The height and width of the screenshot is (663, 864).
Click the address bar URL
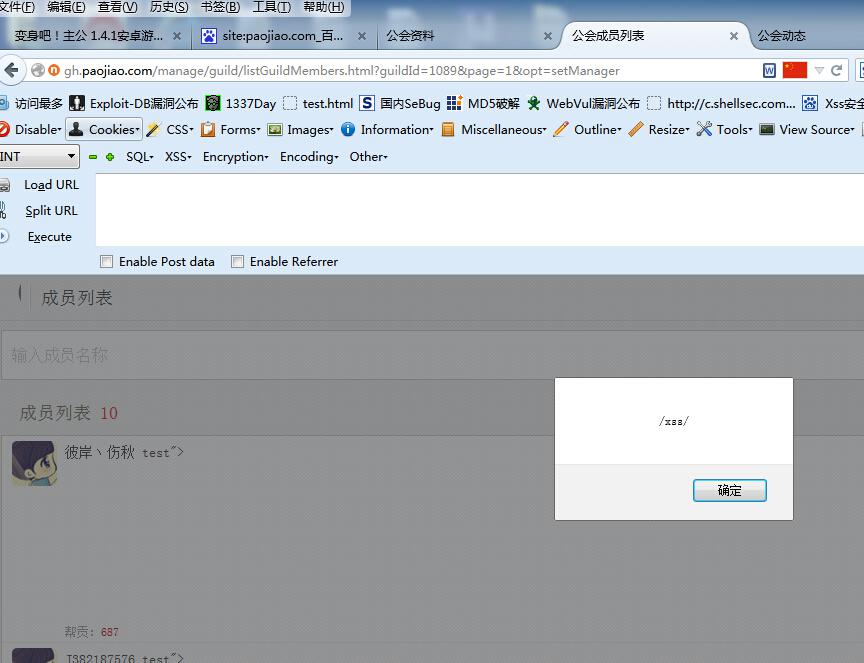[342, 71]
